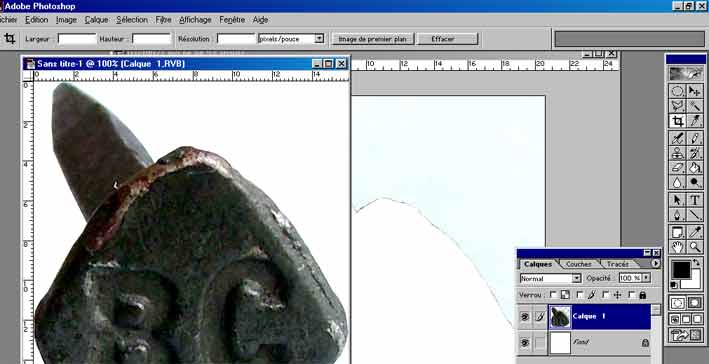Select the Zoom magnifier tool
This screenshot has height=364, width=709.
(x=695, y=247)
